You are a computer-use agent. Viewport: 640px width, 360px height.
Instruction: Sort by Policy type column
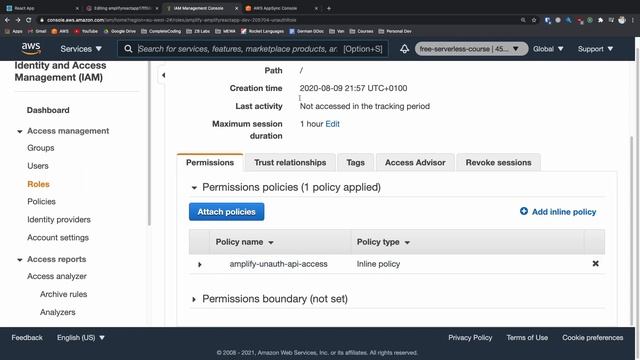383,242
